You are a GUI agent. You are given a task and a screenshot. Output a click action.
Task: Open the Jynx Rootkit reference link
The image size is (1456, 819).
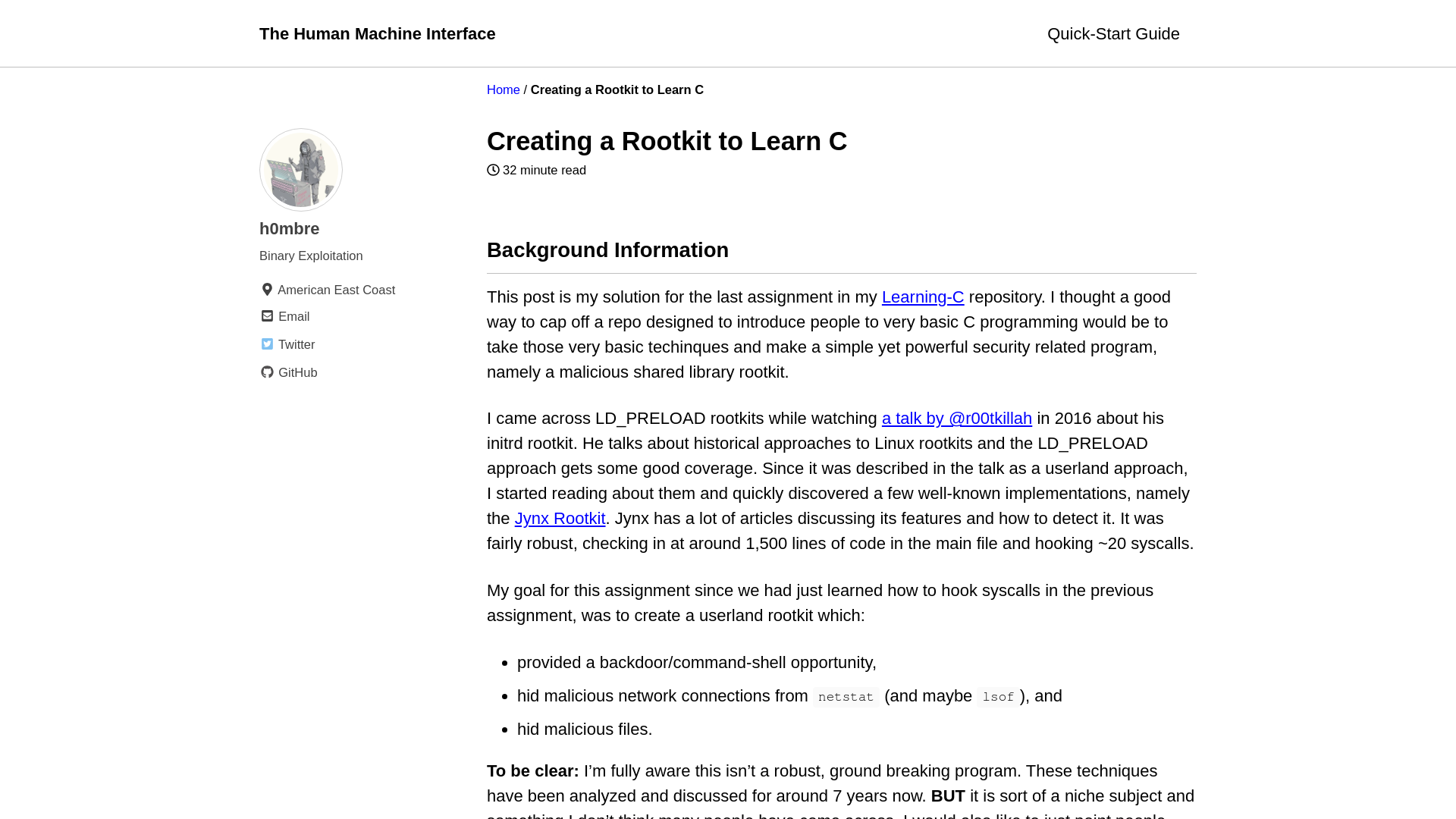point(559,519)
